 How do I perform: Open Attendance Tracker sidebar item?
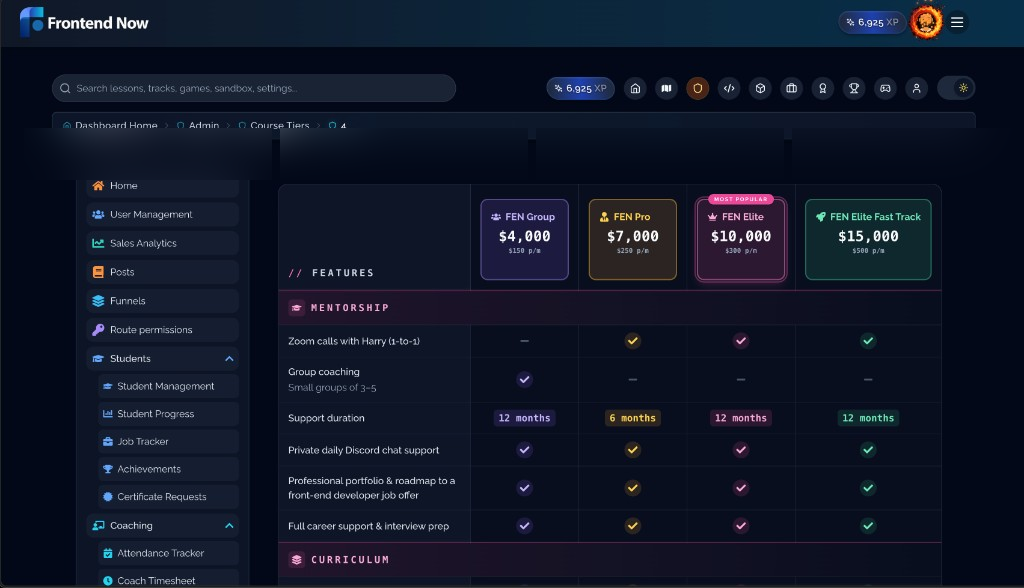(168, 553)
